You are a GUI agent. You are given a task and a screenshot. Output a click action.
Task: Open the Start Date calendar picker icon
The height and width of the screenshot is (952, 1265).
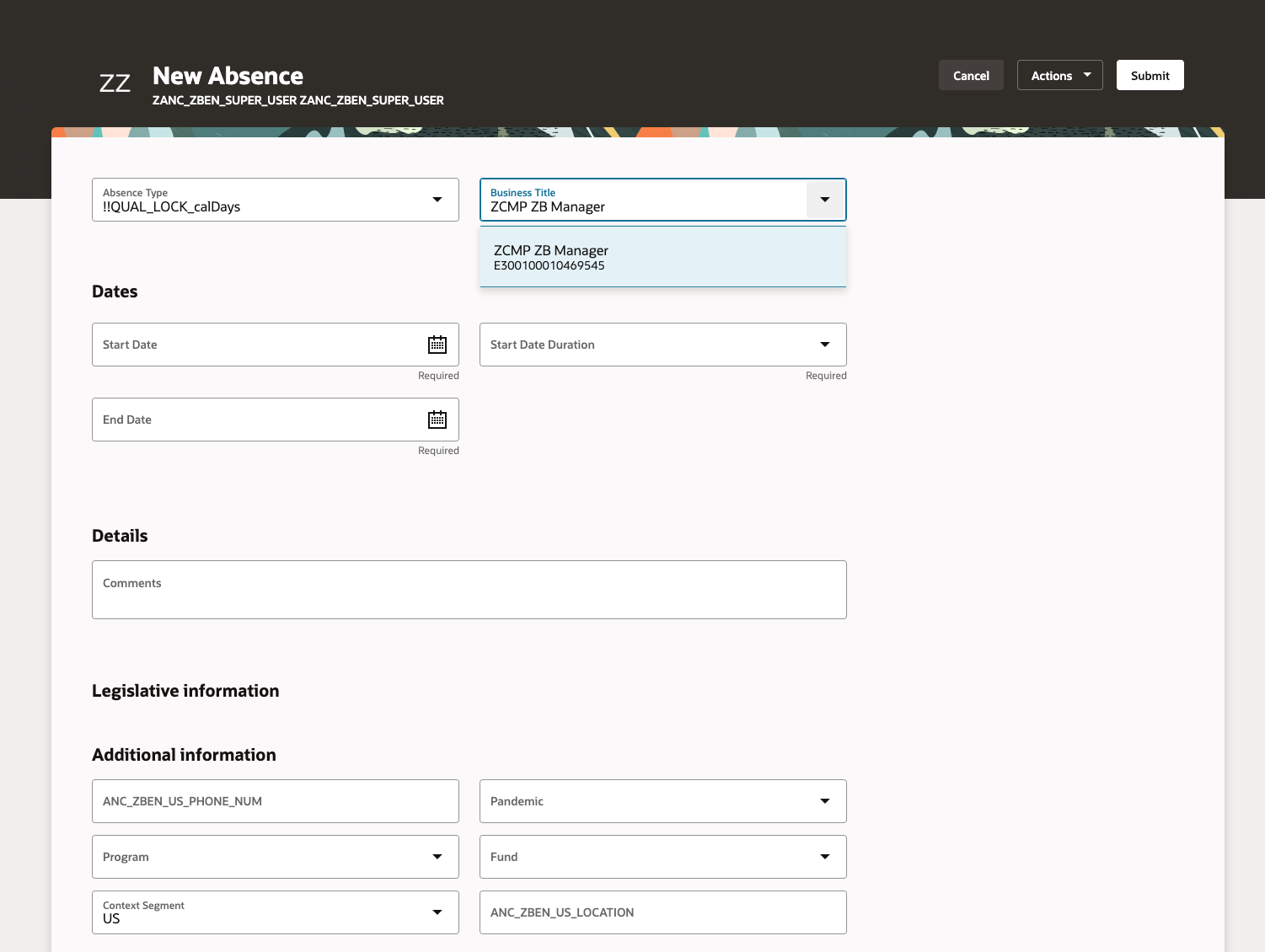pyautogui.click(x=437, y=345)
